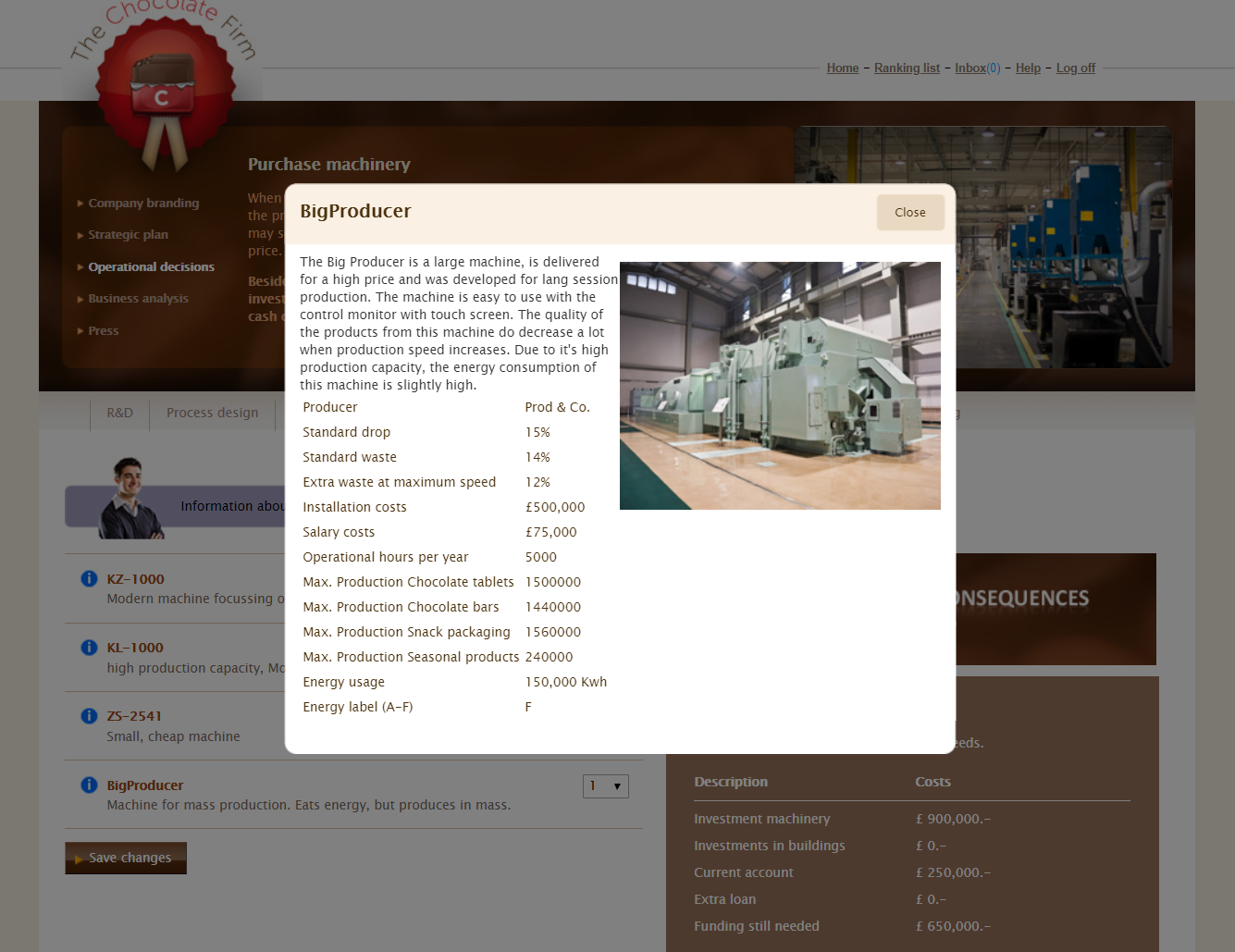Click the arrow beside Operational decisions
The height and width of the screenshot is (952, 1235).
click(x=80, y=266)
